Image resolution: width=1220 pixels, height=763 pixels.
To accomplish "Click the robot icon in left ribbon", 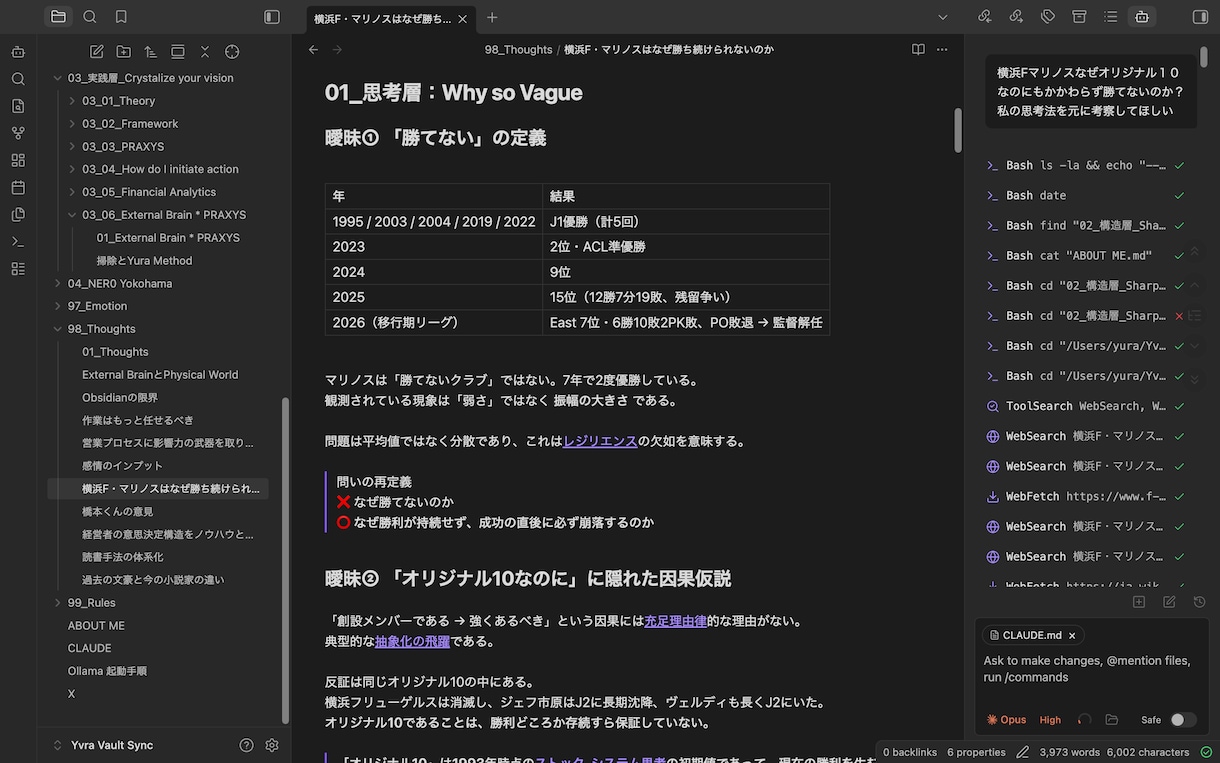I will [x=18, y=52].
